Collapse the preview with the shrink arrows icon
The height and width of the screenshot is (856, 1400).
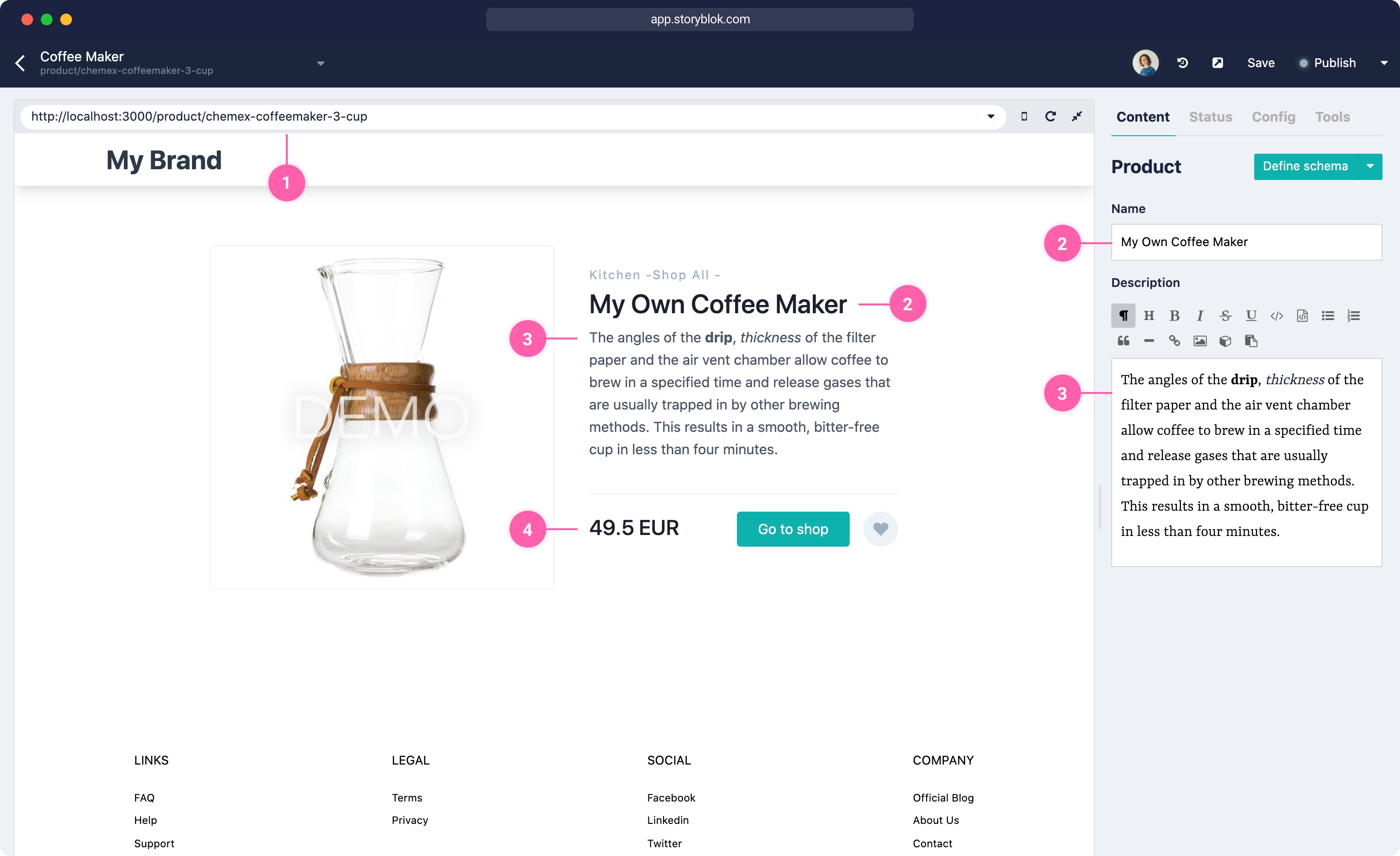tap(1077, 116)
